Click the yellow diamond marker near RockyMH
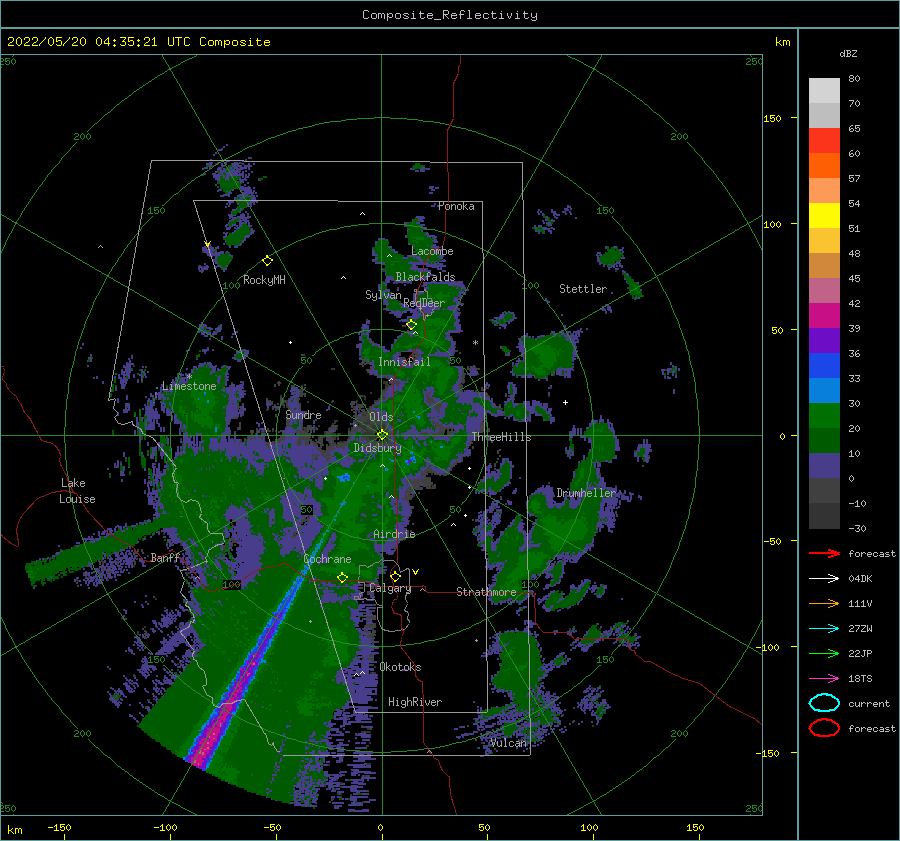 pos(267,261)
